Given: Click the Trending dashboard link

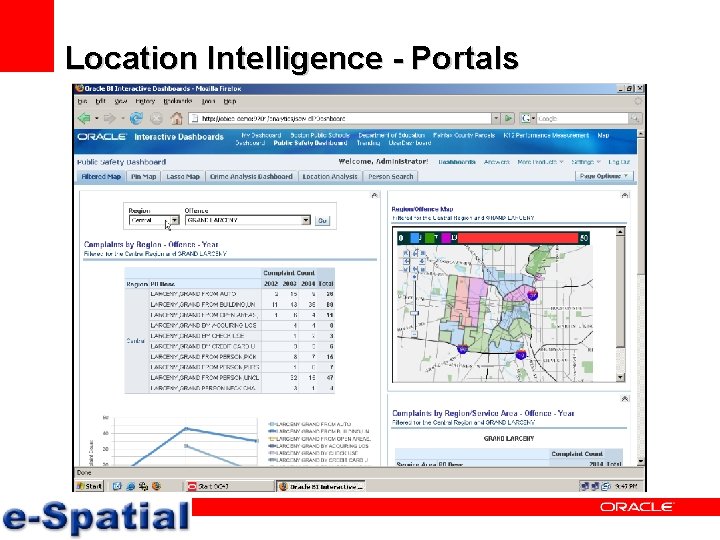Looking at the screenshot, I should click(x=368, y=143).
